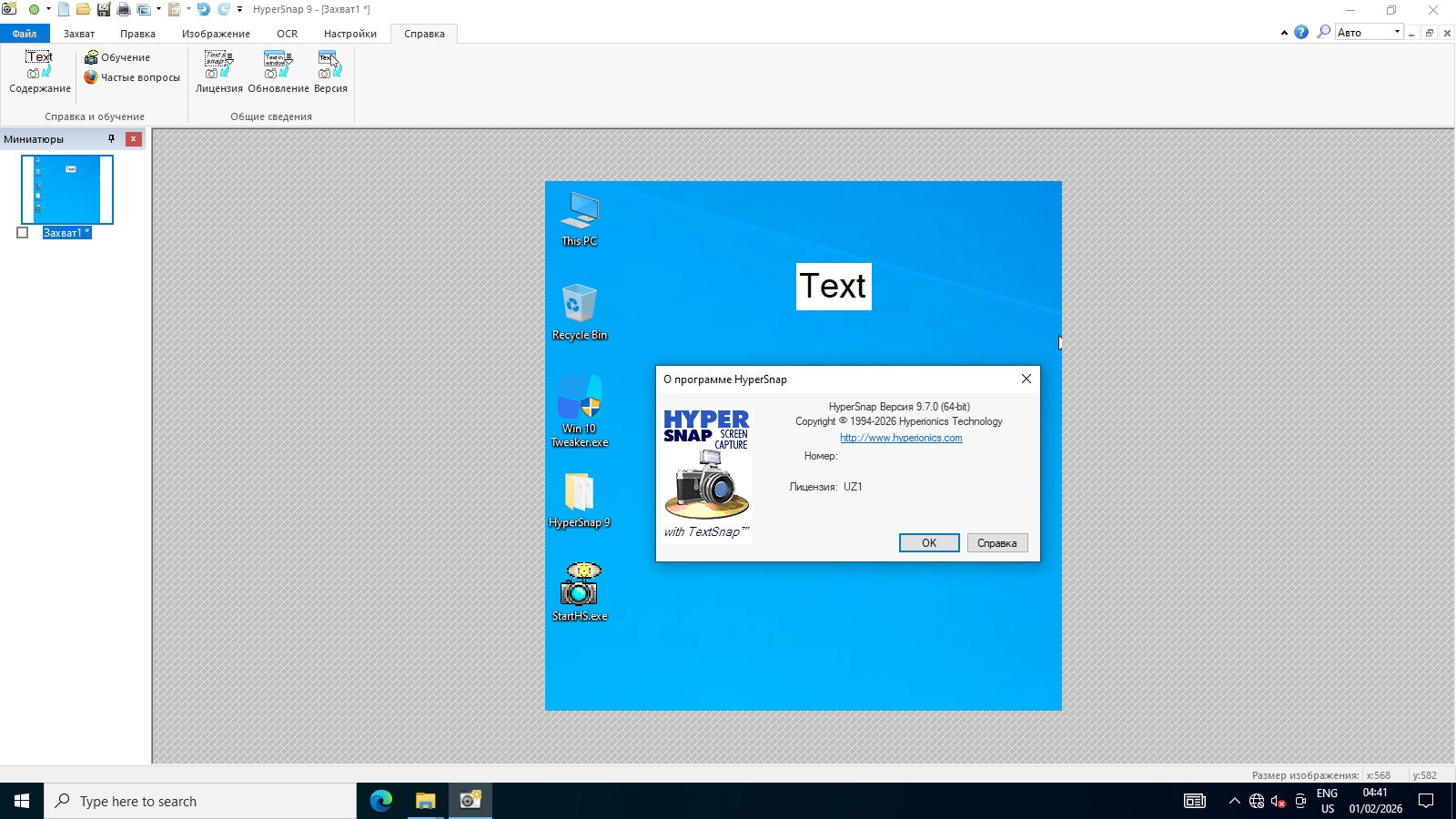Open the Windows Start menu
This screenshot has height=819, width=1456.
pyautogui.click(x=22, y=801)
